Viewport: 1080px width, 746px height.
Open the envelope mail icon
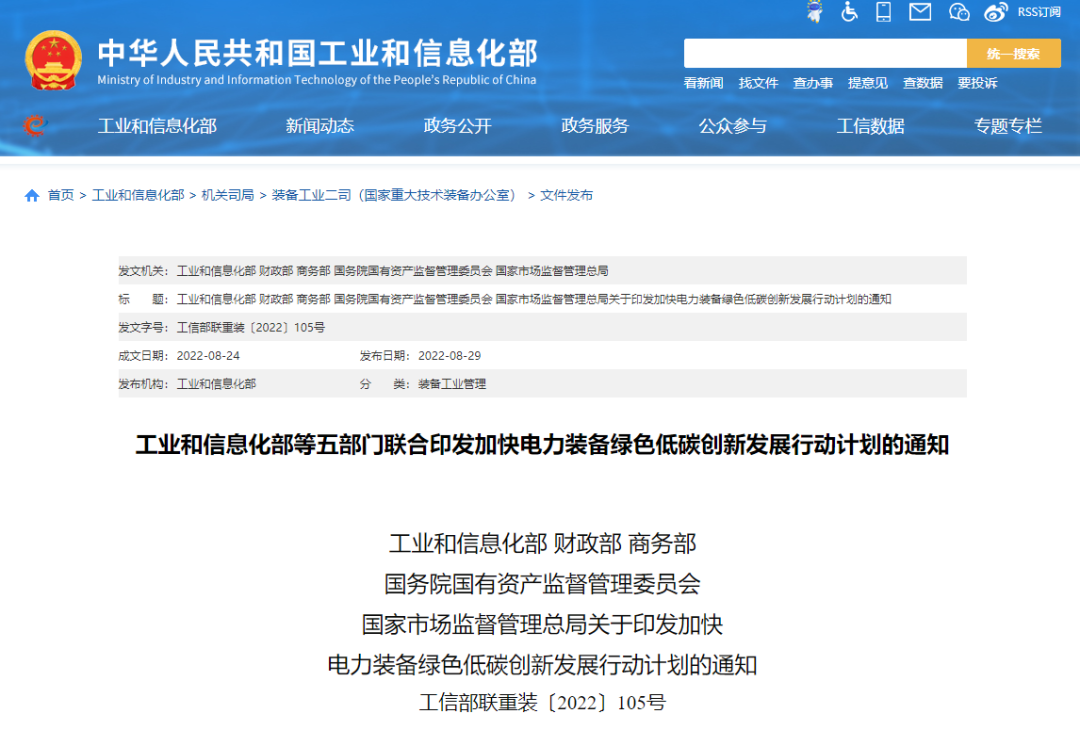920,12
